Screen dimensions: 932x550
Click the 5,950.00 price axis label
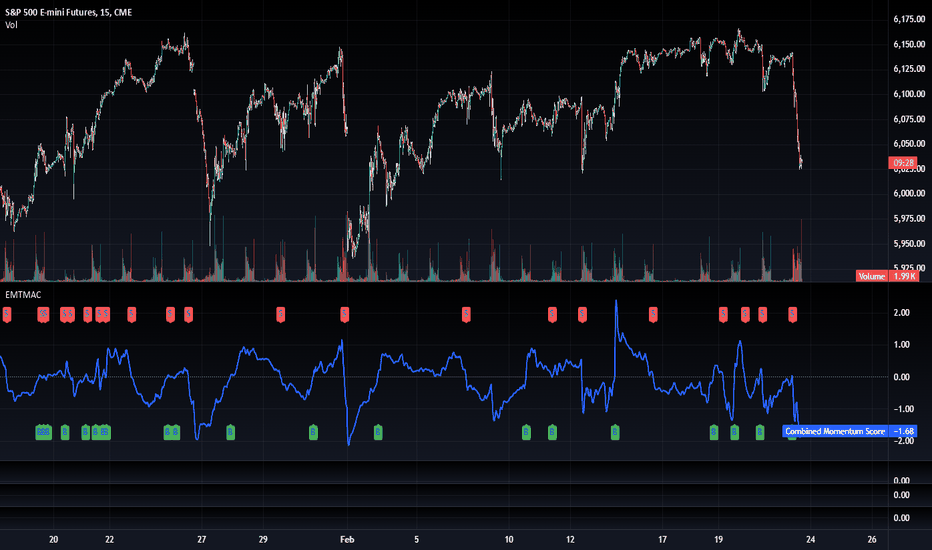point(909,243)
